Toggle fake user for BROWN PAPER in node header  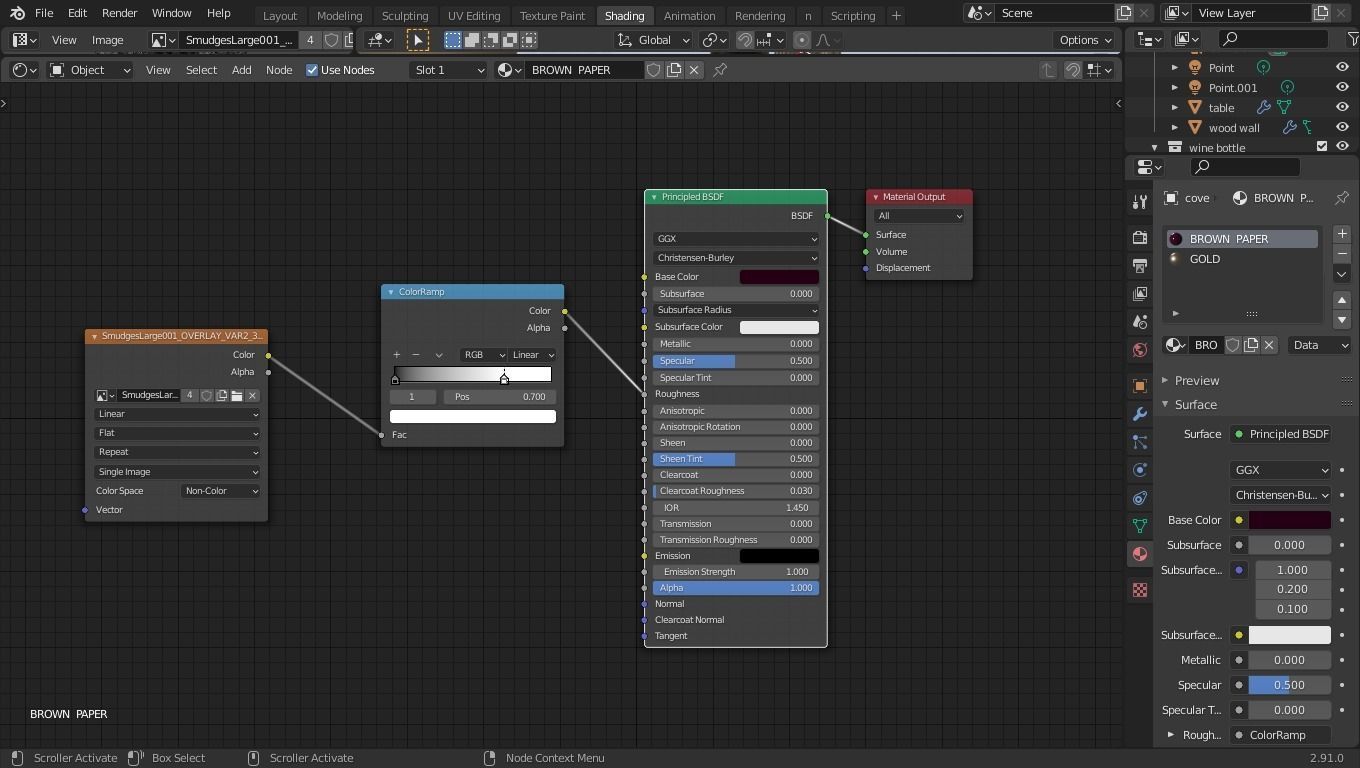pos(654,70)
